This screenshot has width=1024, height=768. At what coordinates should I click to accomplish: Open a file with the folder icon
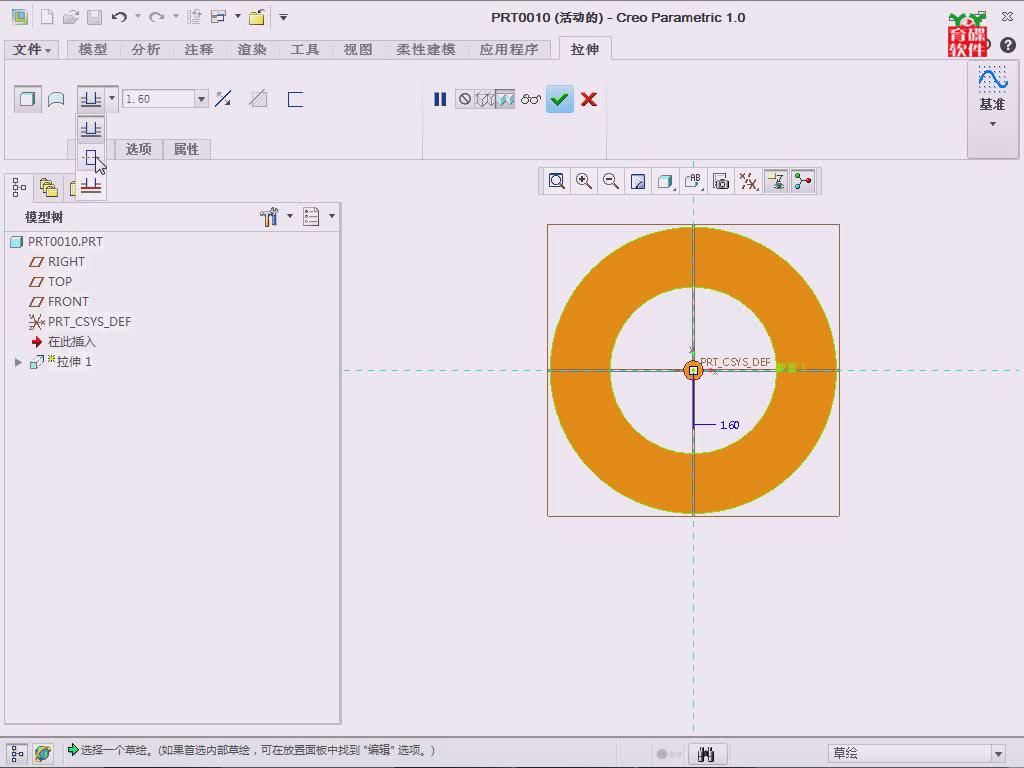point(71,17)
